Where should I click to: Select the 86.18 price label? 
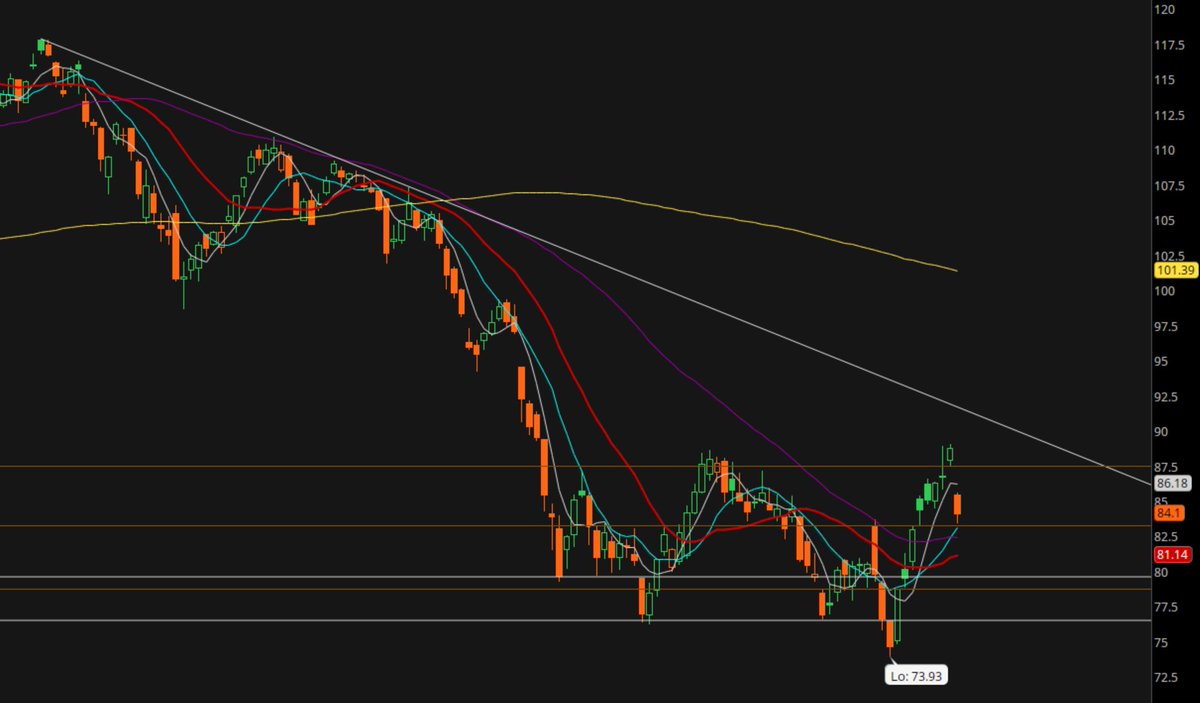[1170, 483]
